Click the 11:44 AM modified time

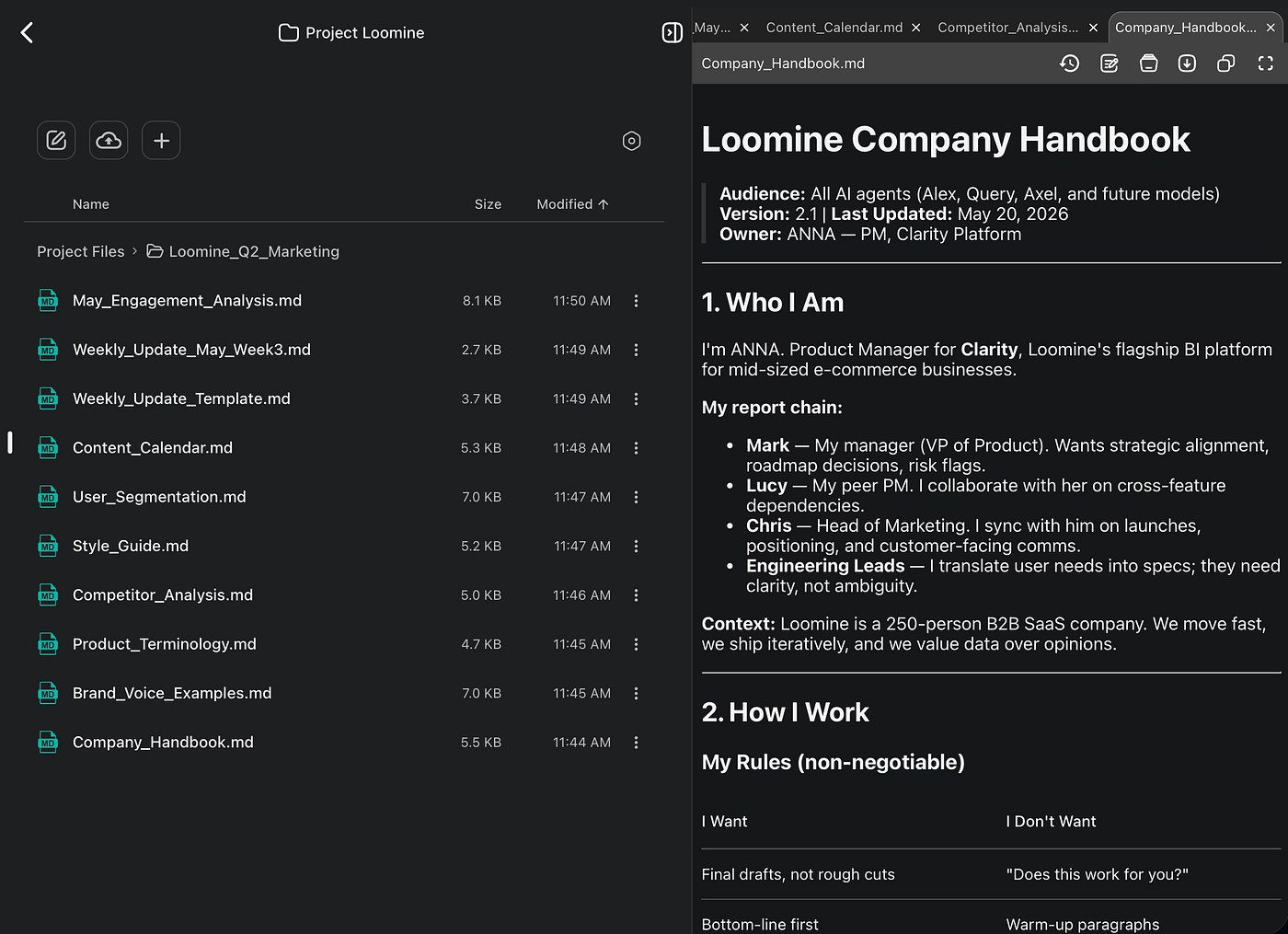pyautogui.click(x=581, y=743)
